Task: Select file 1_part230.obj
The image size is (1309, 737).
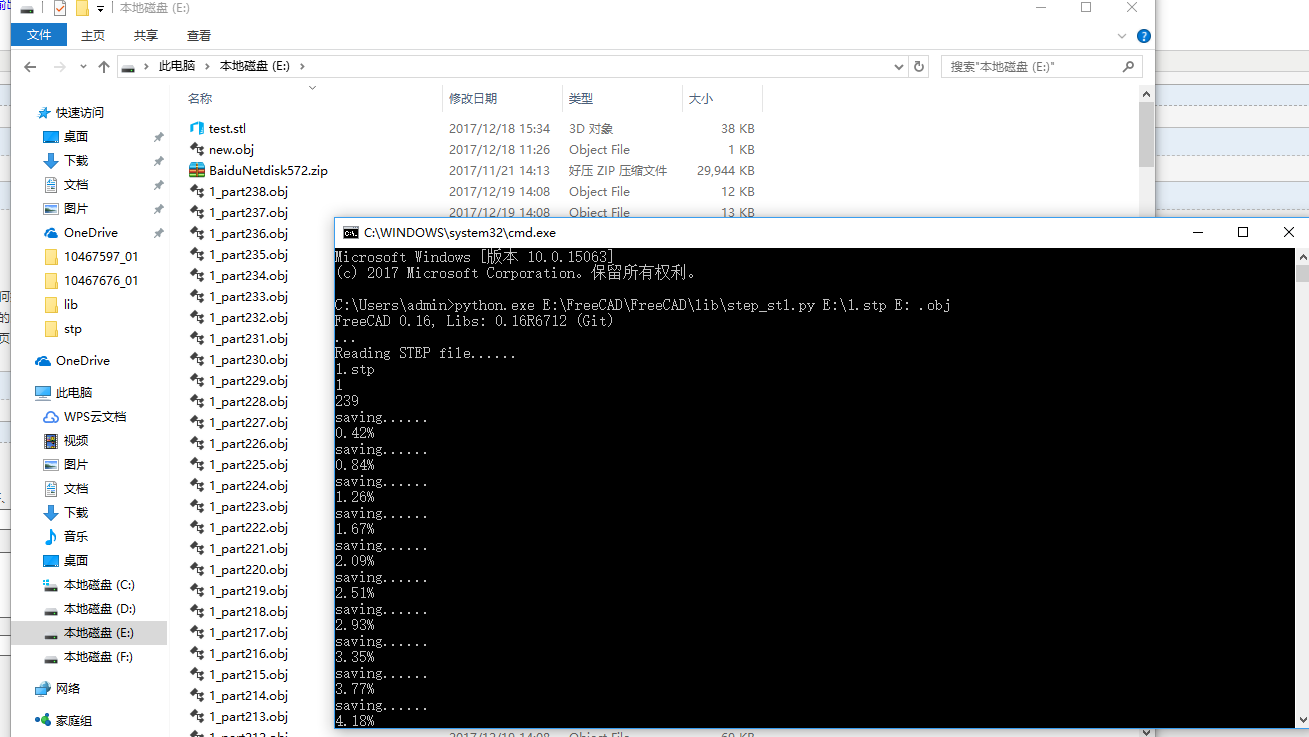Action: pyautogui.click(x=248, y=359)
